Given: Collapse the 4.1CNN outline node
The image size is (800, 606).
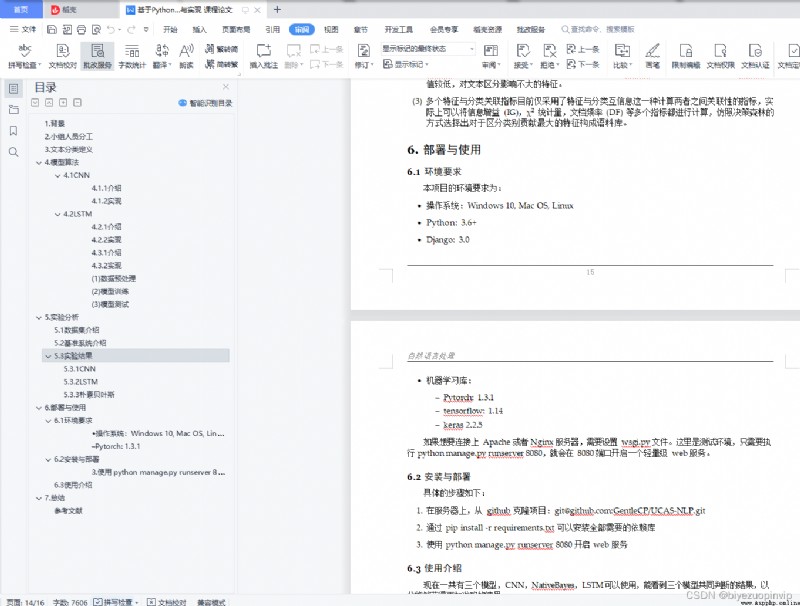Looking at the screenshot, I should click(58, 175).
